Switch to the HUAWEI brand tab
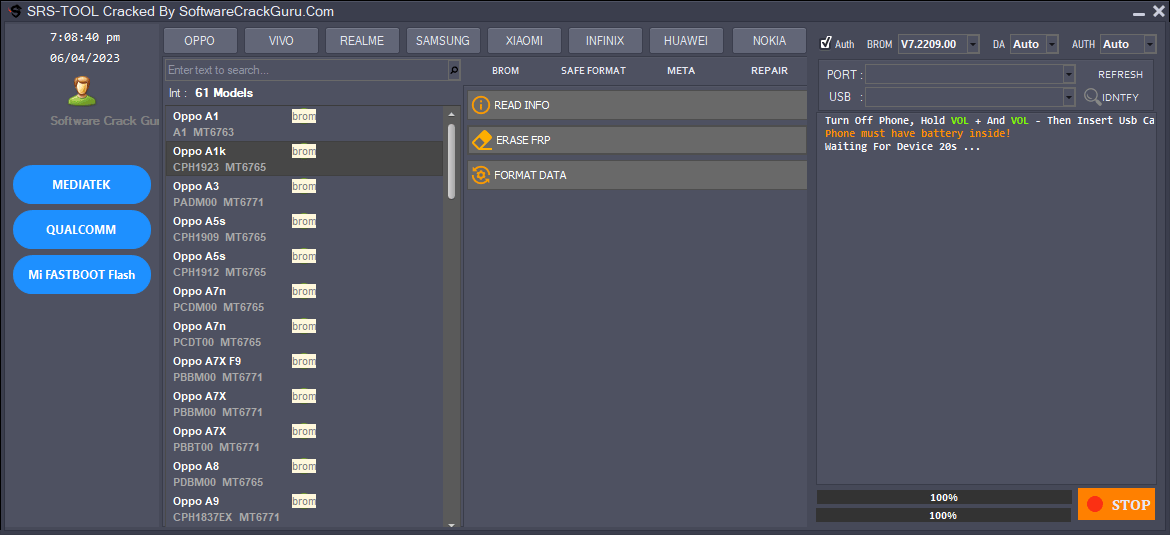This screenshot has width=1170, height=535. click(x=686, y=40)
